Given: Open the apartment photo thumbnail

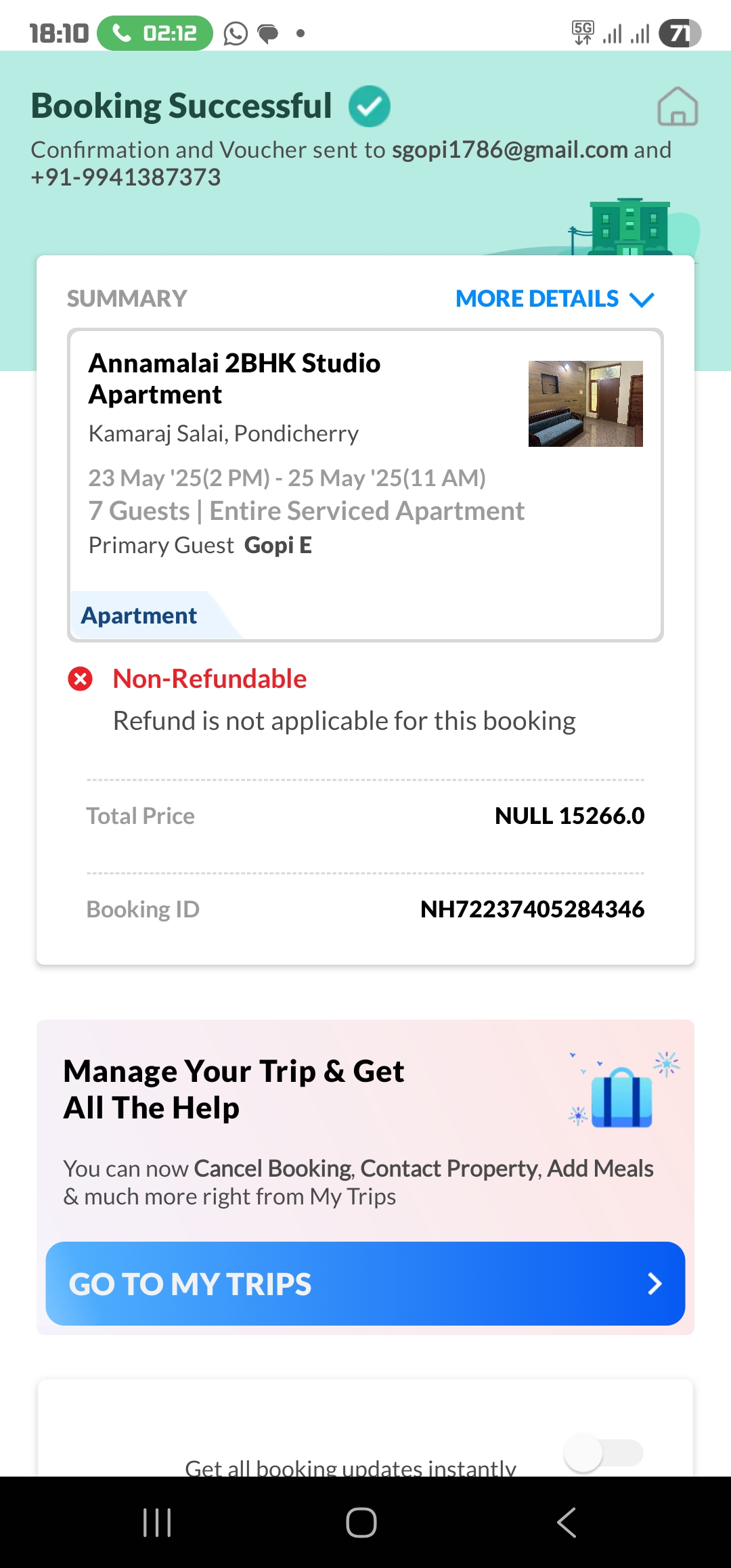Looking at the screenshot, I should tap(585, 404).
